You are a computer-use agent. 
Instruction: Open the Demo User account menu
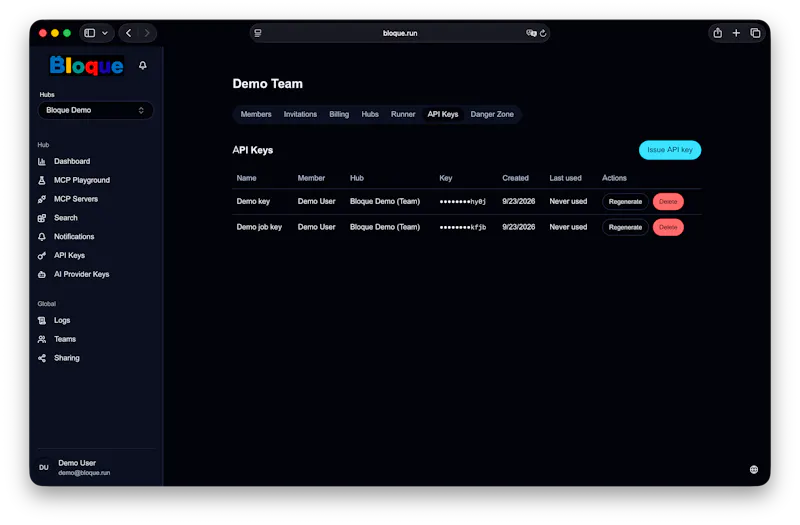tap(96, 467)
